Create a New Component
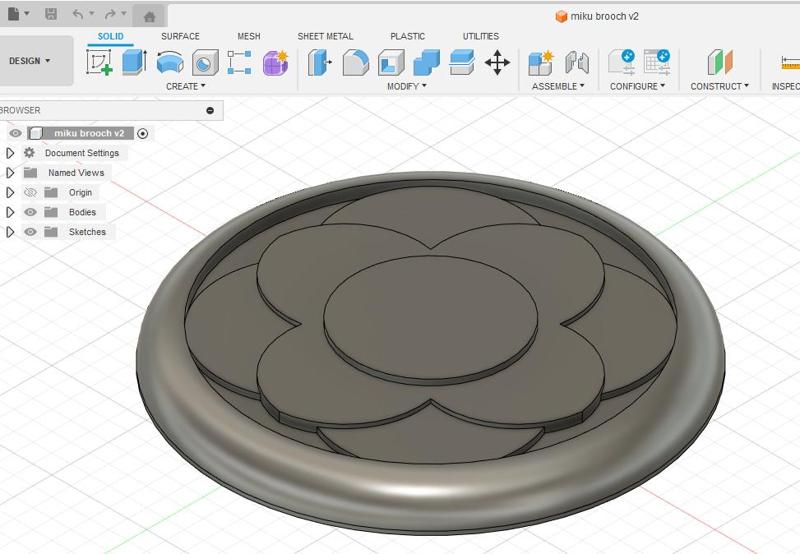The image size is (800, 554). click(541, 63)
